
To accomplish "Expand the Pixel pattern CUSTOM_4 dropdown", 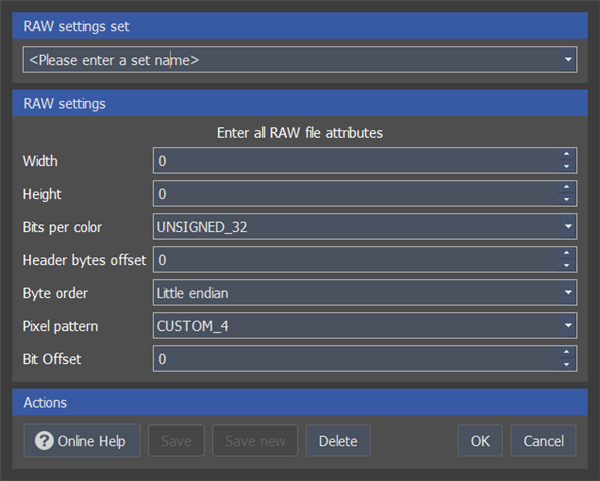I will 568,326.
